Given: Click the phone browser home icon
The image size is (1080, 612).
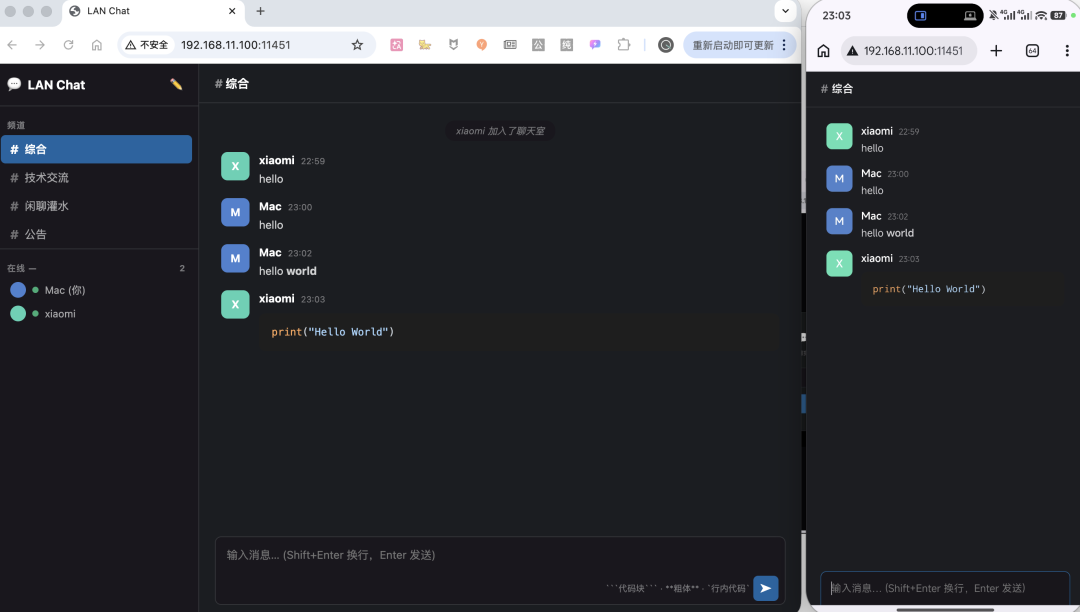Looking at the screenshot, I should [823, 51].
